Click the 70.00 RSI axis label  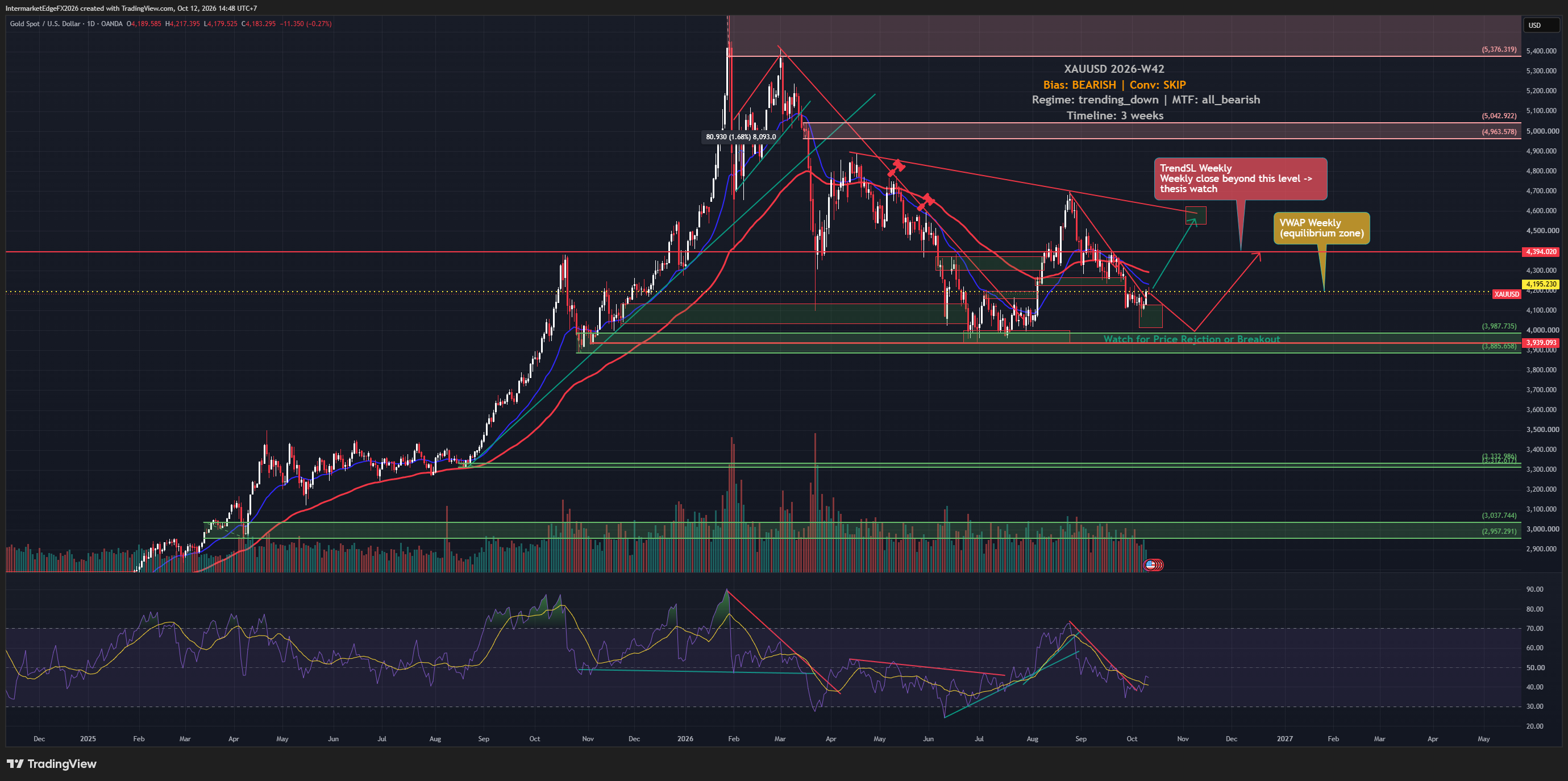click(x=1534, y=628)
